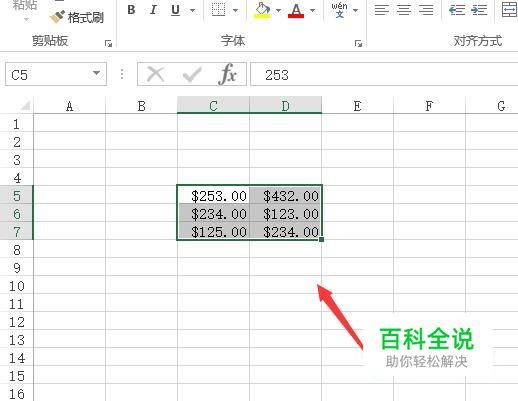Image resolution: width=518 pixels, height=401 pixels.
Task: Select column D header
Action: [285, 106]
